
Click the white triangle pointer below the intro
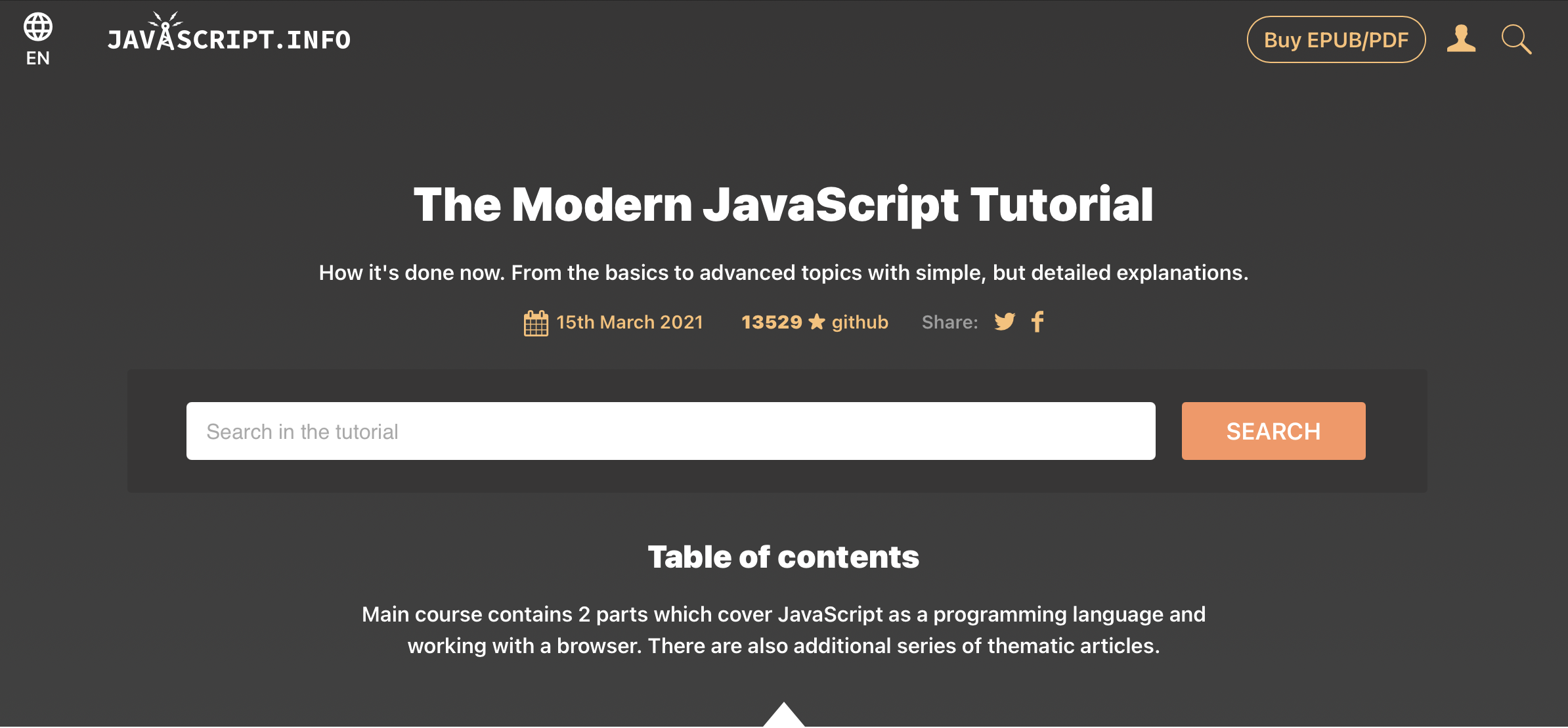point(784,719)
